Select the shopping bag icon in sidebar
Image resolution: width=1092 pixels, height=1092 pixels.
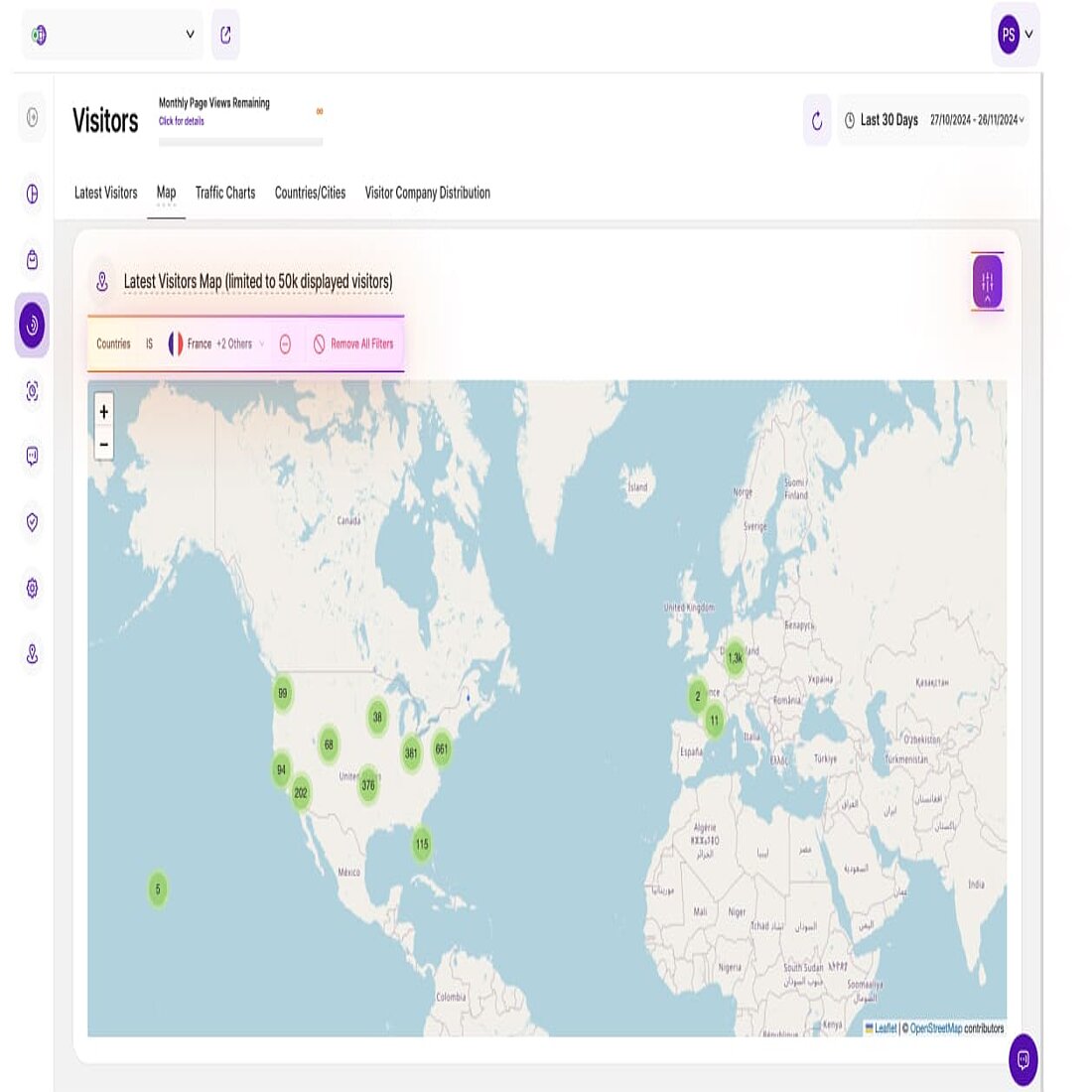tap(32, 260)
